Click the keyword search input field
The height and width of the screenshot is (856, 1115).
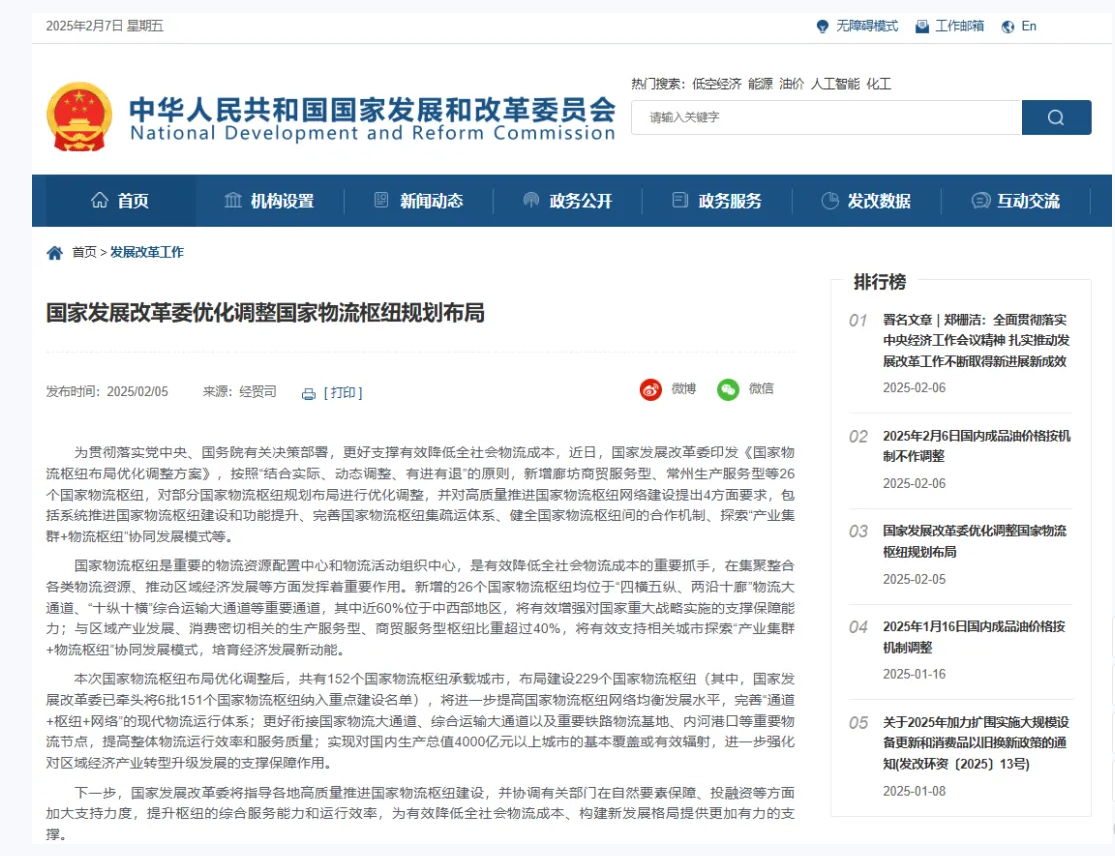(826, 118)
